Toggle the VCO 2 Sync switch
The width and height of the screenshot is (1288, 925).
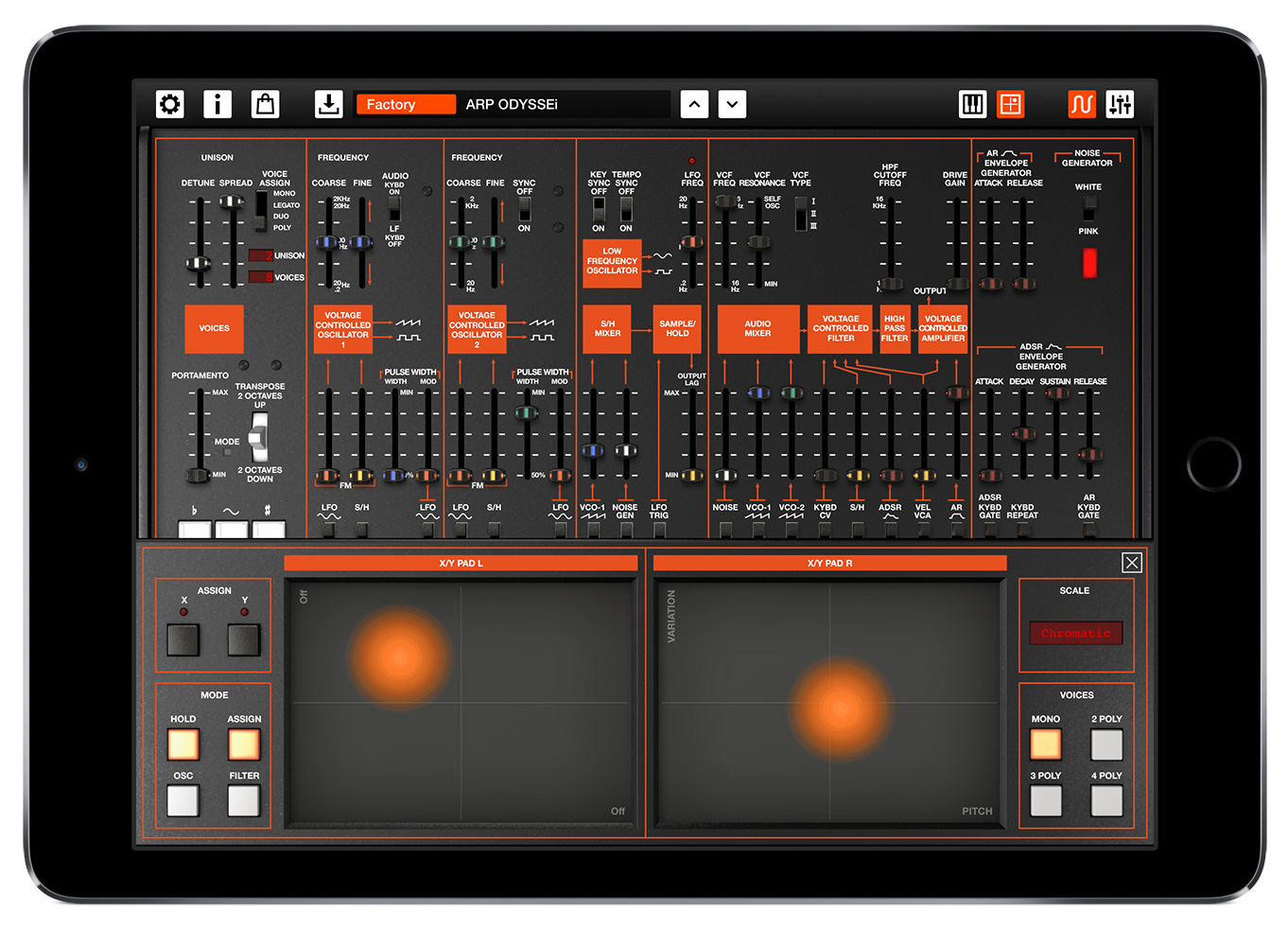[x=524, y=209]
